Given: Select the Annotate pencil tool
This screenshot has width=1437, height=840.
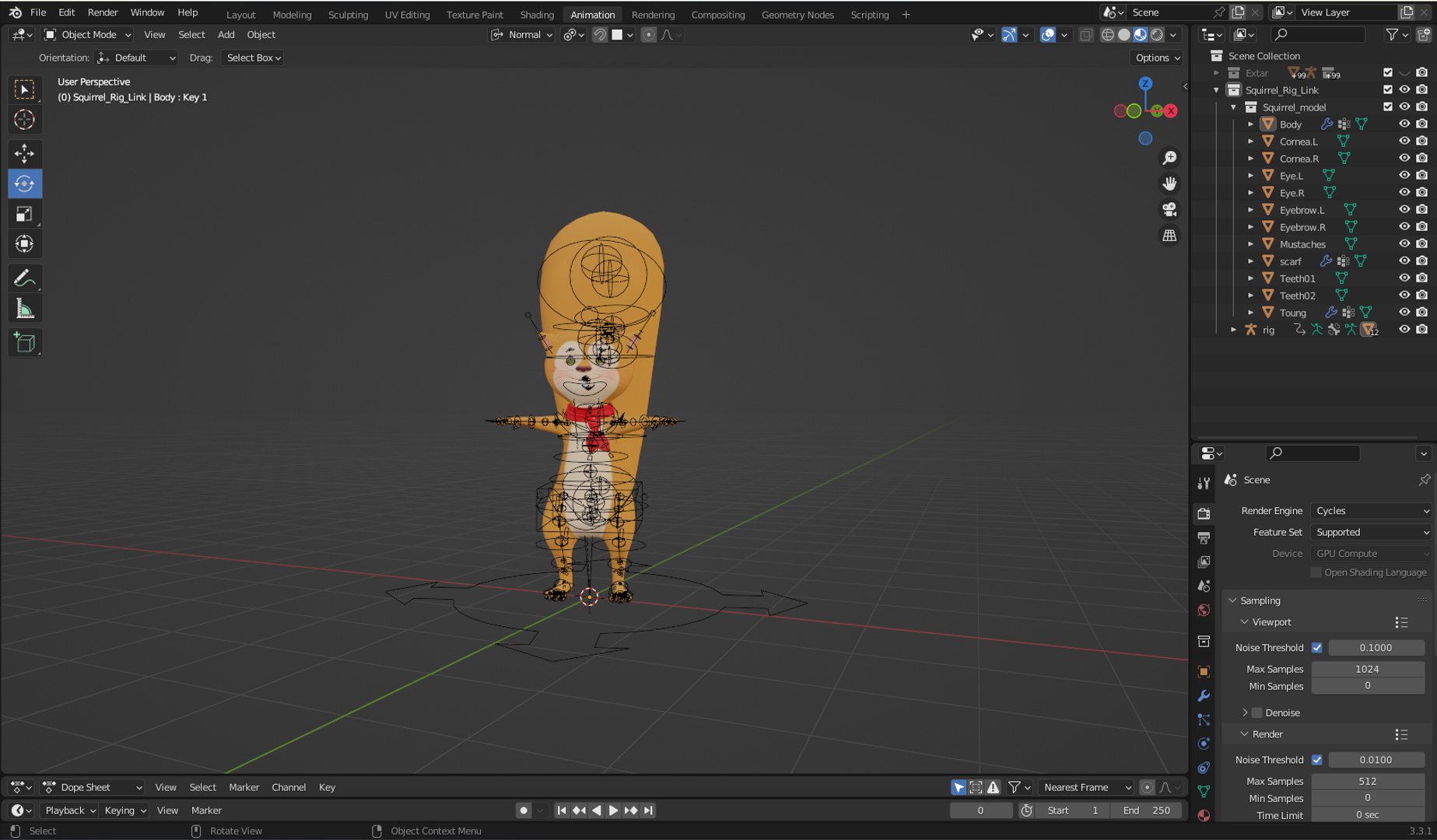Looking at the screenshot, I should click(24, 278).
